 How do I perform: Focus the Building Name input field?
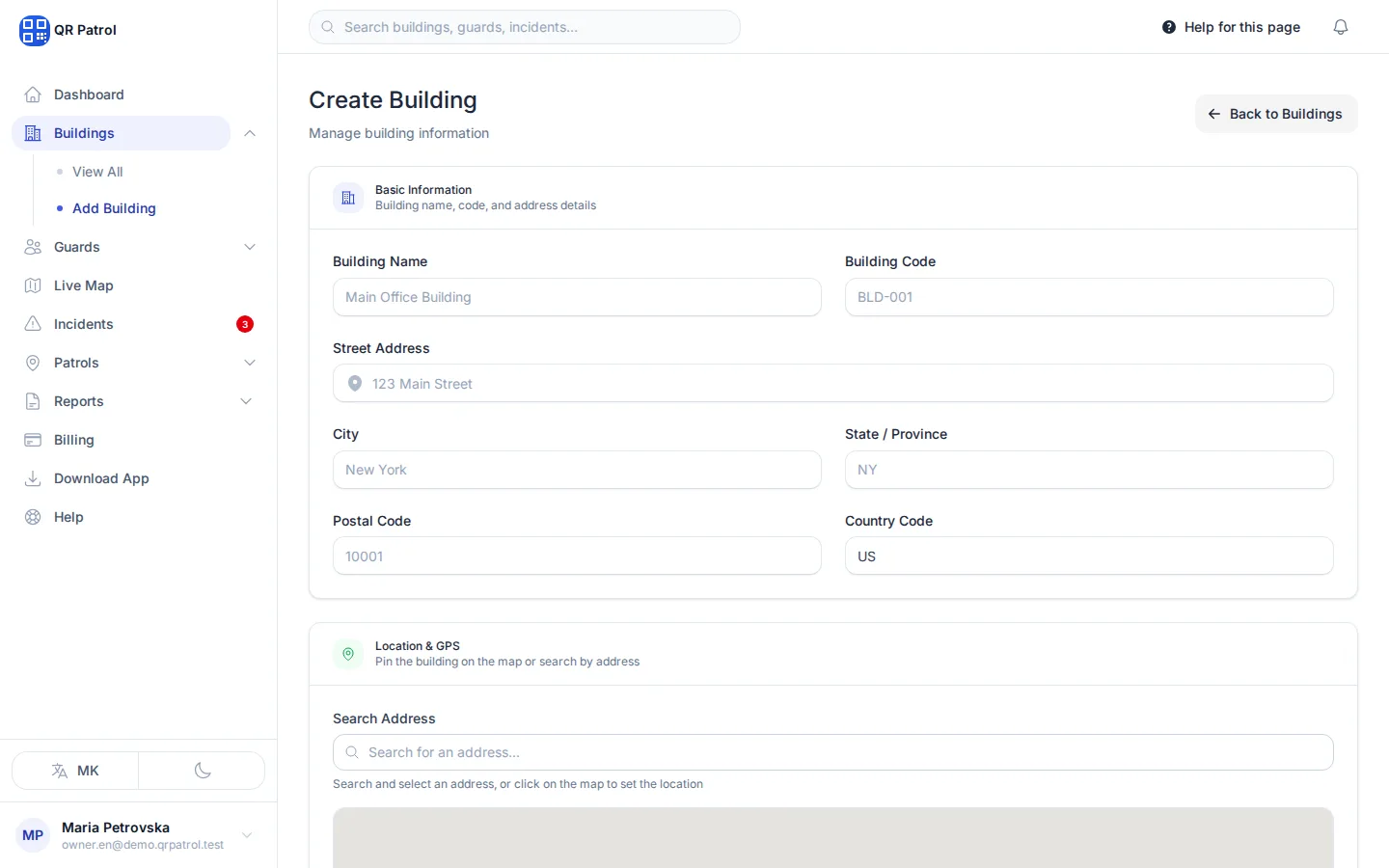coord(577,297)
